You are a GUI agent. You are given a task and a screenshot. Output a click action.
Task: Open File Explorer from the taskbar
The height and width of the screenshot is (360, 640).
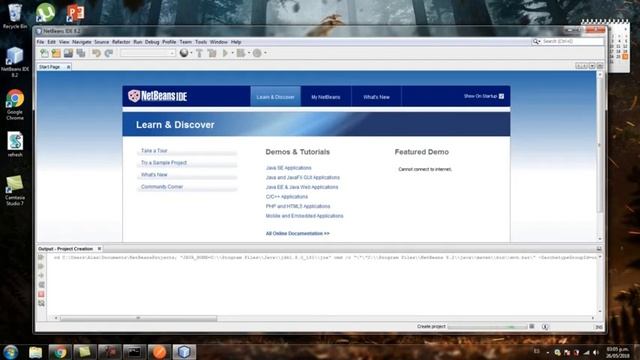36,352
